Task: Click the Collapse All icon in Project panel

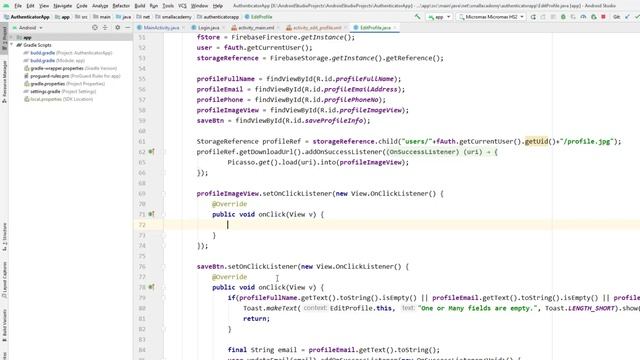Action: click(x=105, y=27)
